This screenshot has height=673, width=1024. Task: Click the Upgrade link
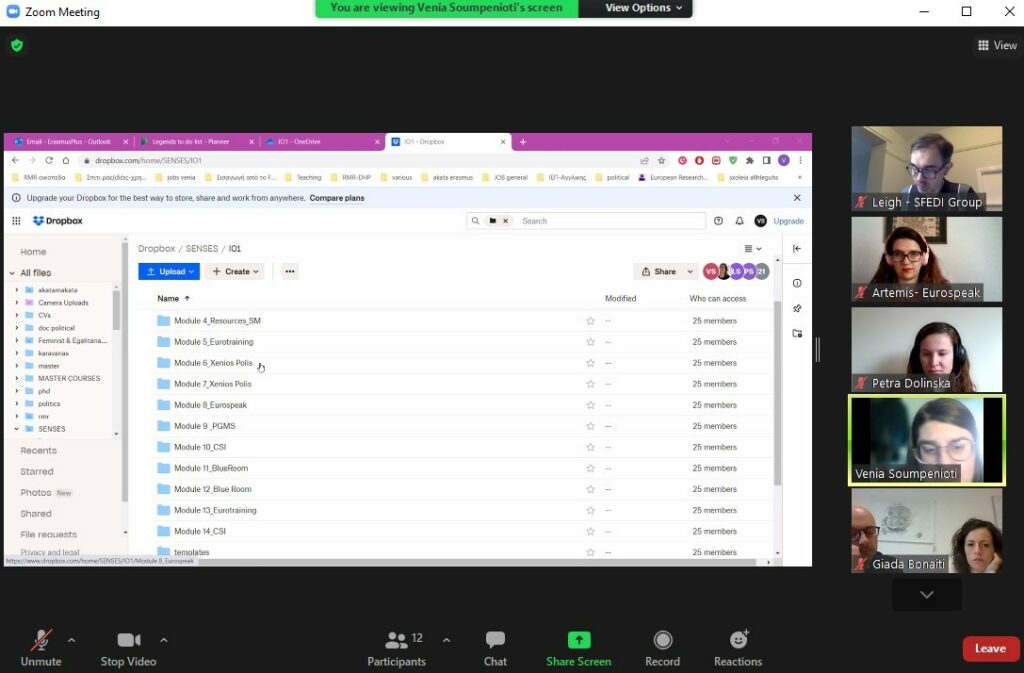click(788, 221)
